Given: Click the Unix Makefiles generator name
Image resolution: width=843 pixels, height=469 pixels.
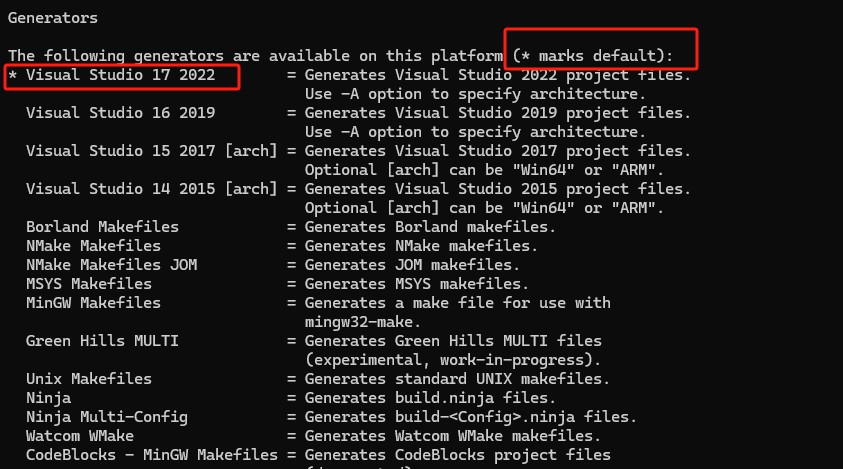Looking at the screenshot, I should coord(89,379).
